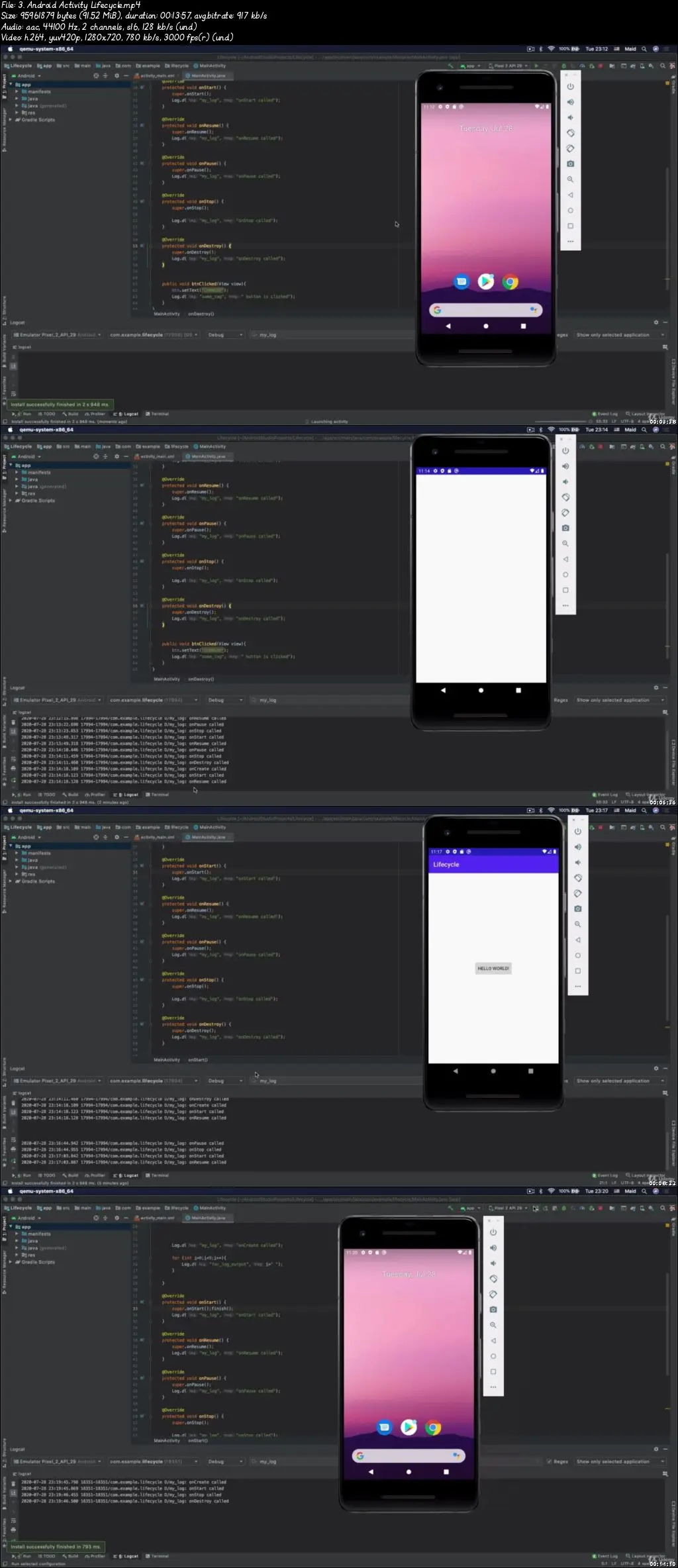Screen dimensions: 678x1568
Task: Open emulator extended controls dots in 23:12 frame
Action: tap(570, 241)
